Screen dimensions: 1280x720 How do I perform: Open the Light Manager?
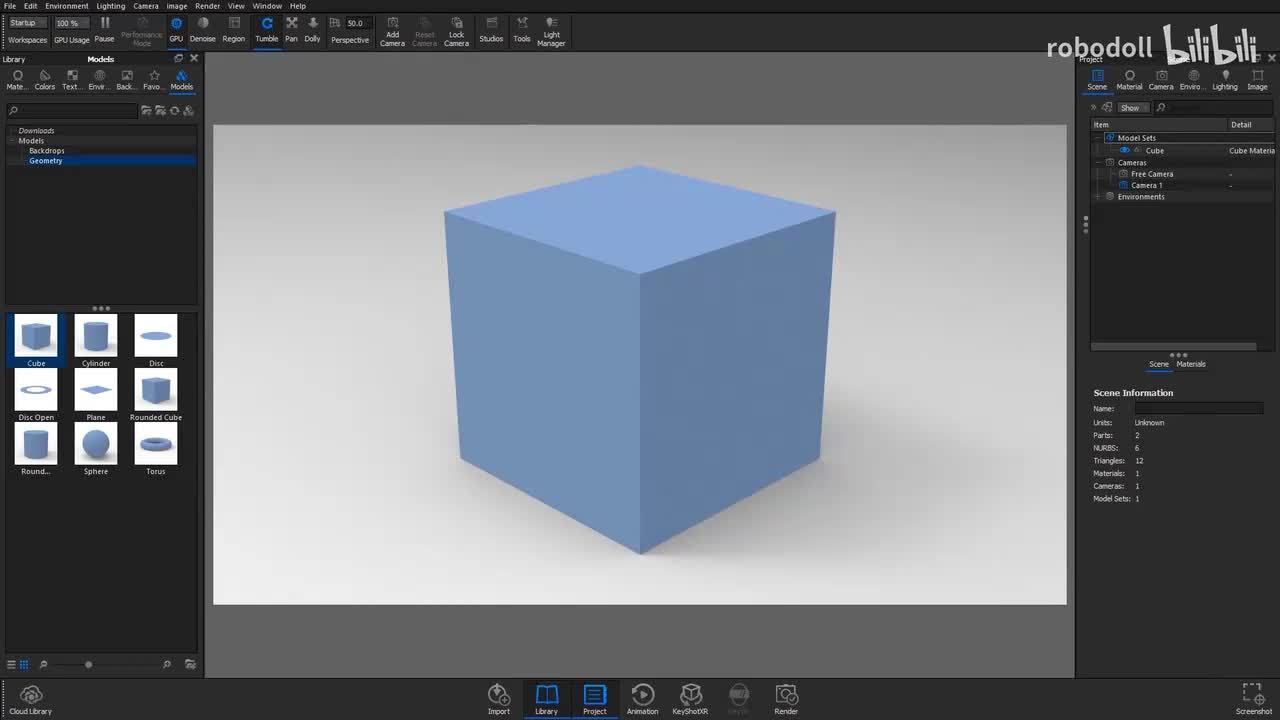[x=551, y=31]
